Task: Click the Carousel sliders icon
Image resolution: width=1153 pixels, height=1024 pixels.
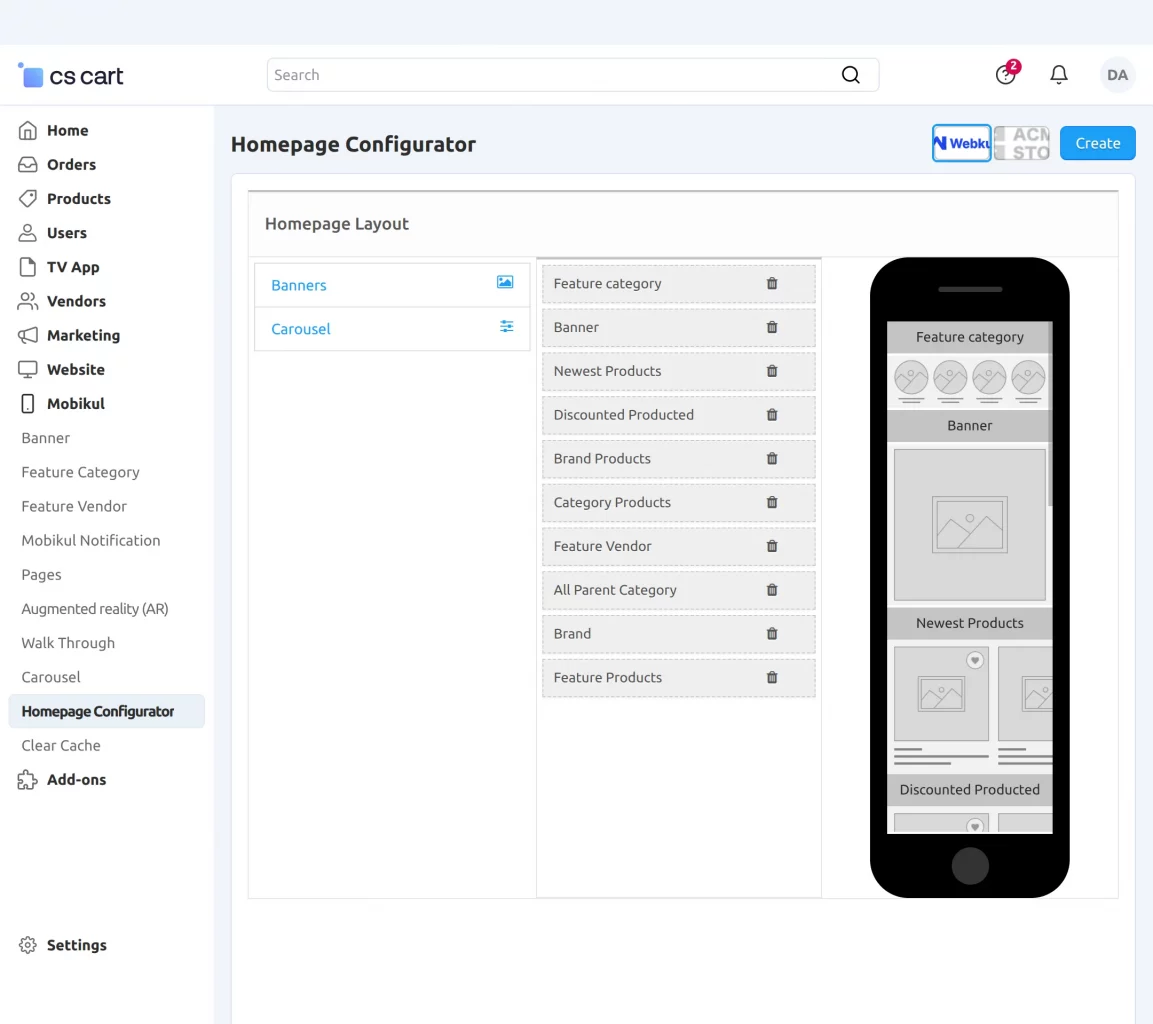Action: pos(506,326)
